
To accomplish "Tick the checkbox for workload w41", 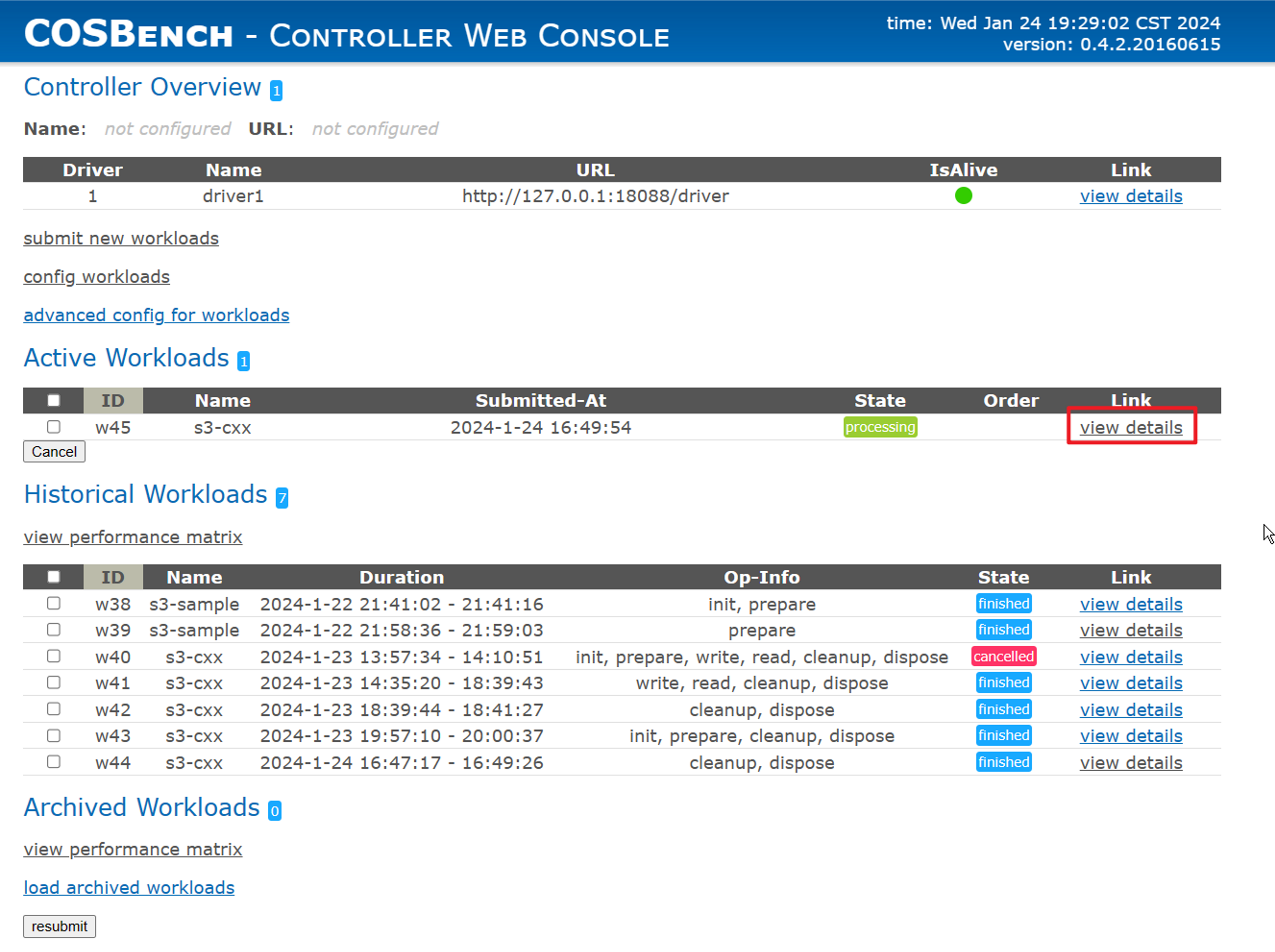I will pyautogui.click(x=54, y=683).
